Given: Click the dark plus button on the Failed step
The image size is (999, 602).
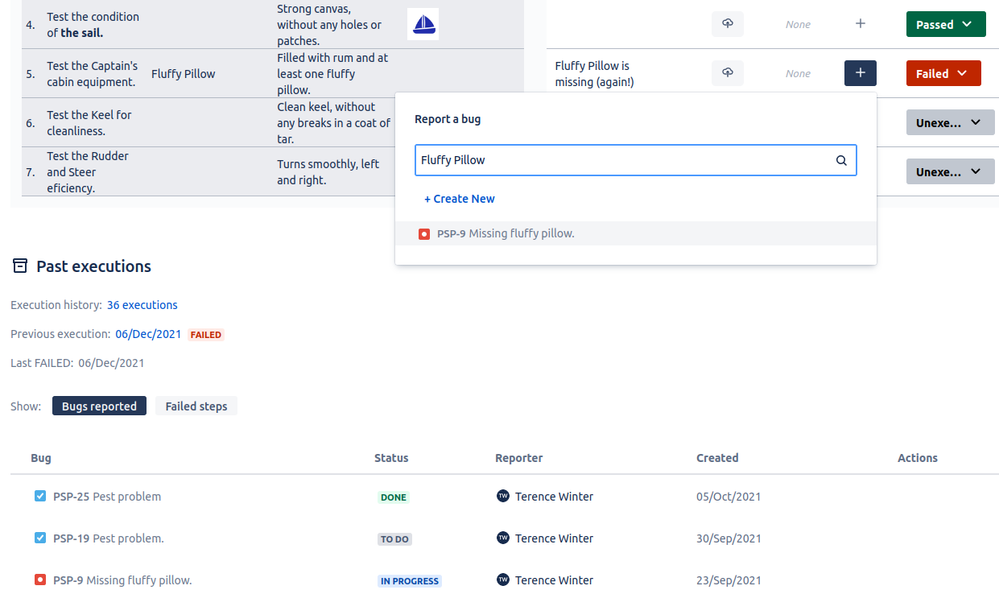Looking at the screenshot, I should (x=860, y=72).
